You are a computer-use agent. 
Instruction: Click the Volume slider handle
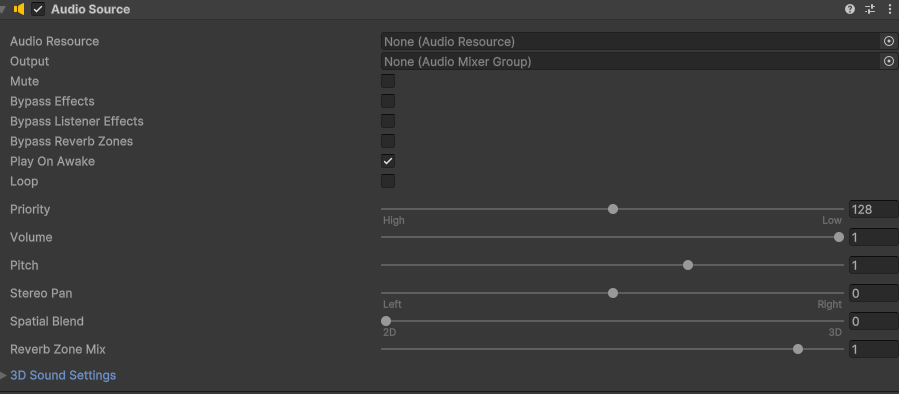[839, 237]
